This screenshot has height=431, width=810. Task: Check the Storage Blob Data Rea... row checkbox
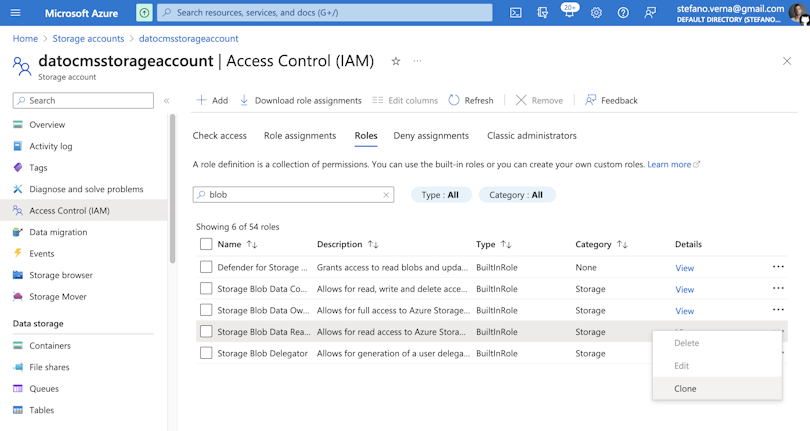[206, 331]
